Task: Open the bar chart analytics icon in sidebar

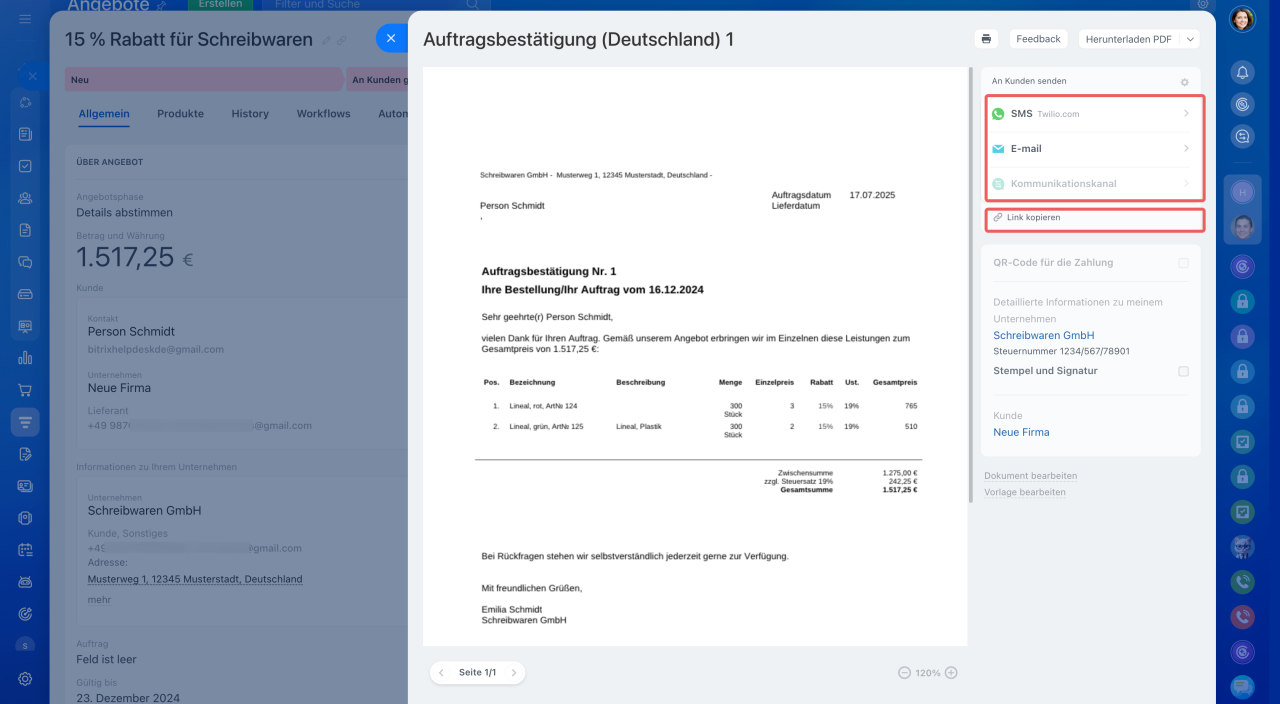Action: pos(25,358)
